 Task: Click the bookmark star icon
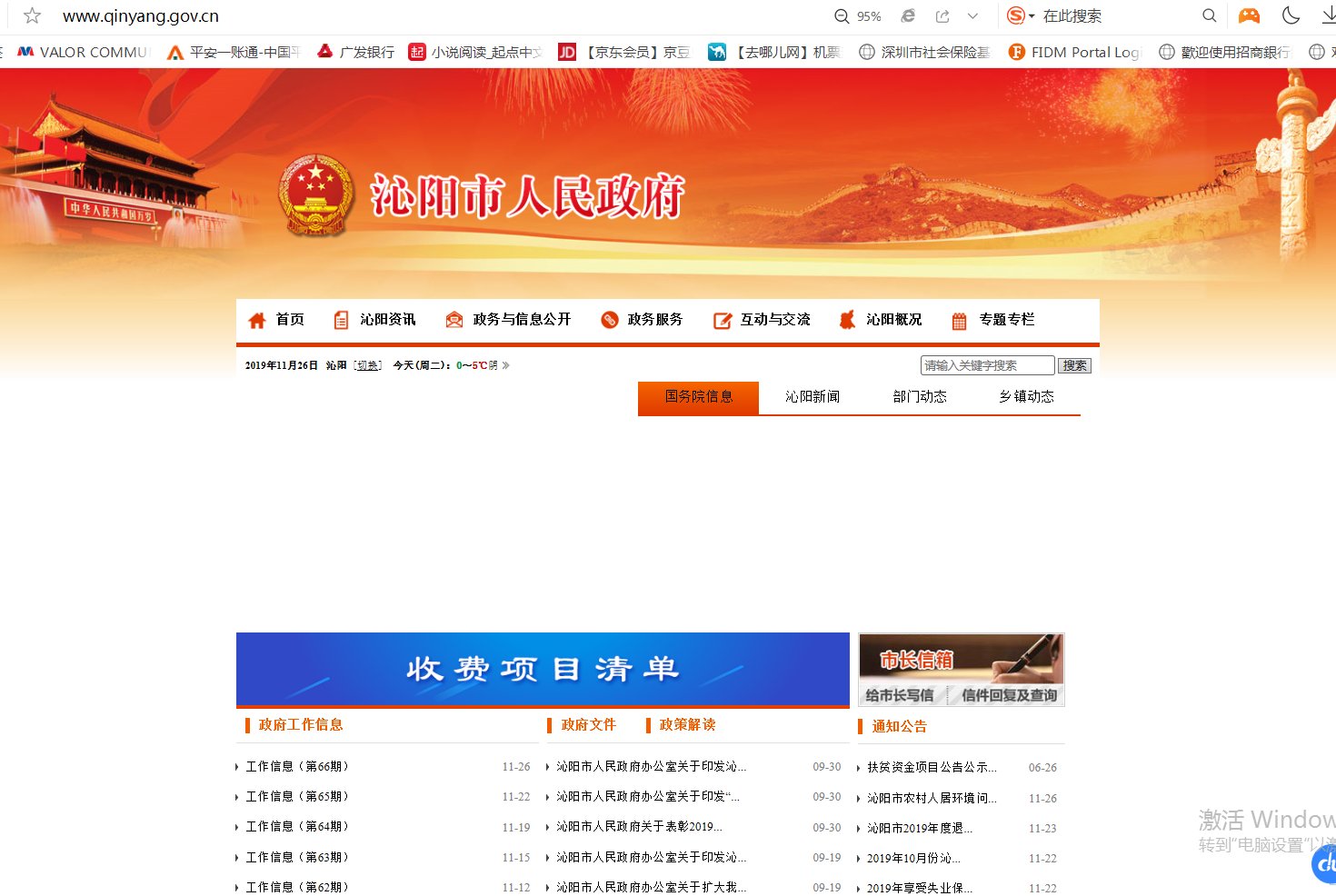(x=31, y=15)
